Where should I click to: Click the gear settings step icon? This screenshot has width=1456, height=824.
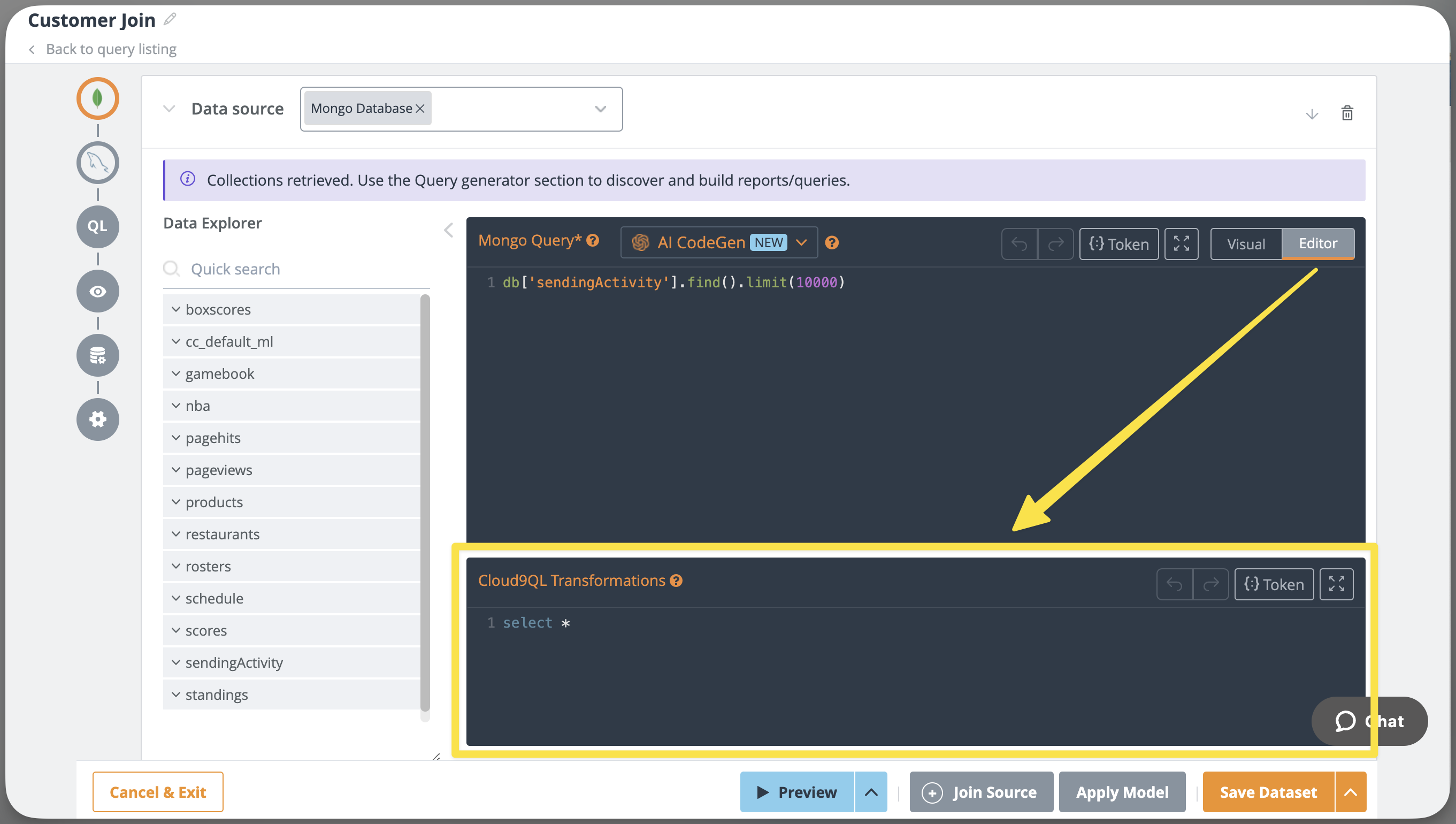97,419
